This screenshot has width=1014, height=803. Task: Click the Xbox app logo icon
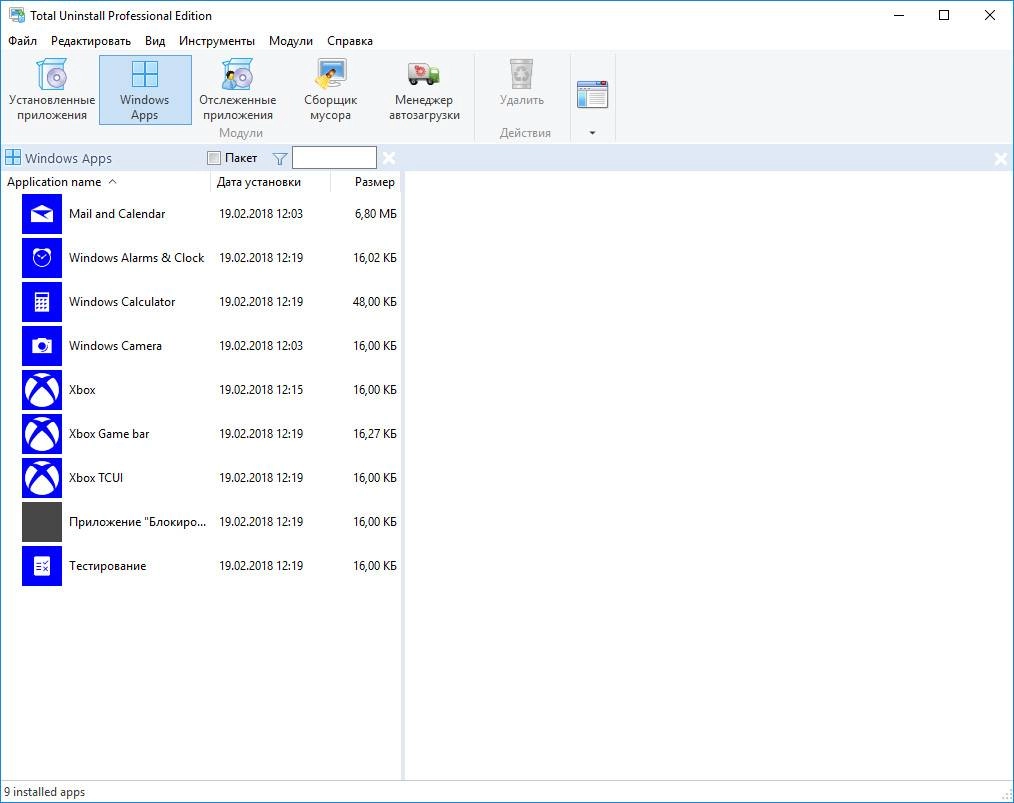point(42,390)
